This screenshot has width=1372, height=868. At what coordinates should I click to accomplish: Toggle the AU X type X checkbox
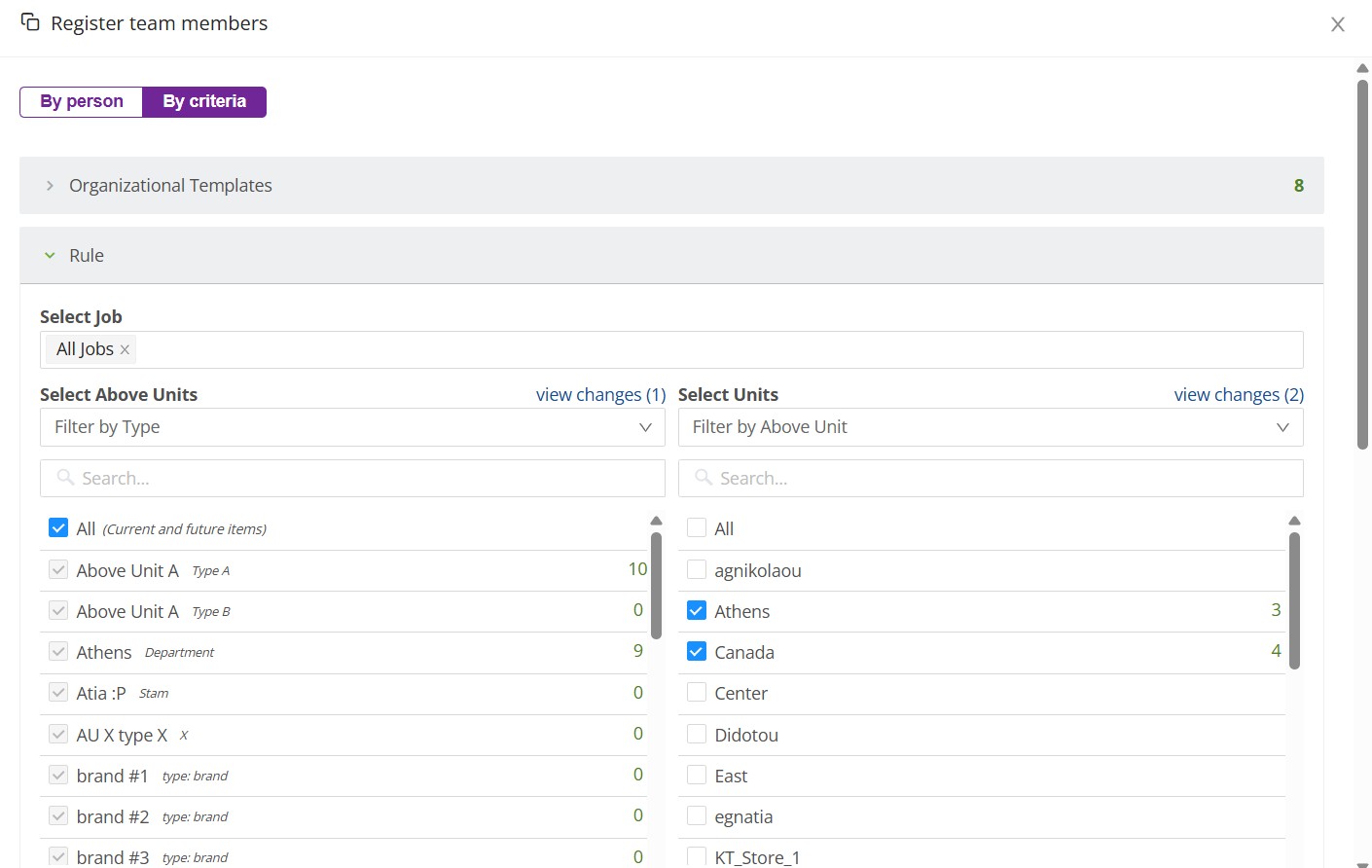click(58, 734)
